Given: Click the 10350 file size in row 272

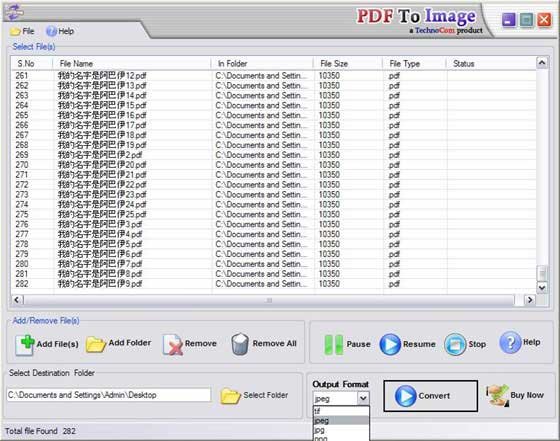Looking at the screenshot, I should point(329,185).
